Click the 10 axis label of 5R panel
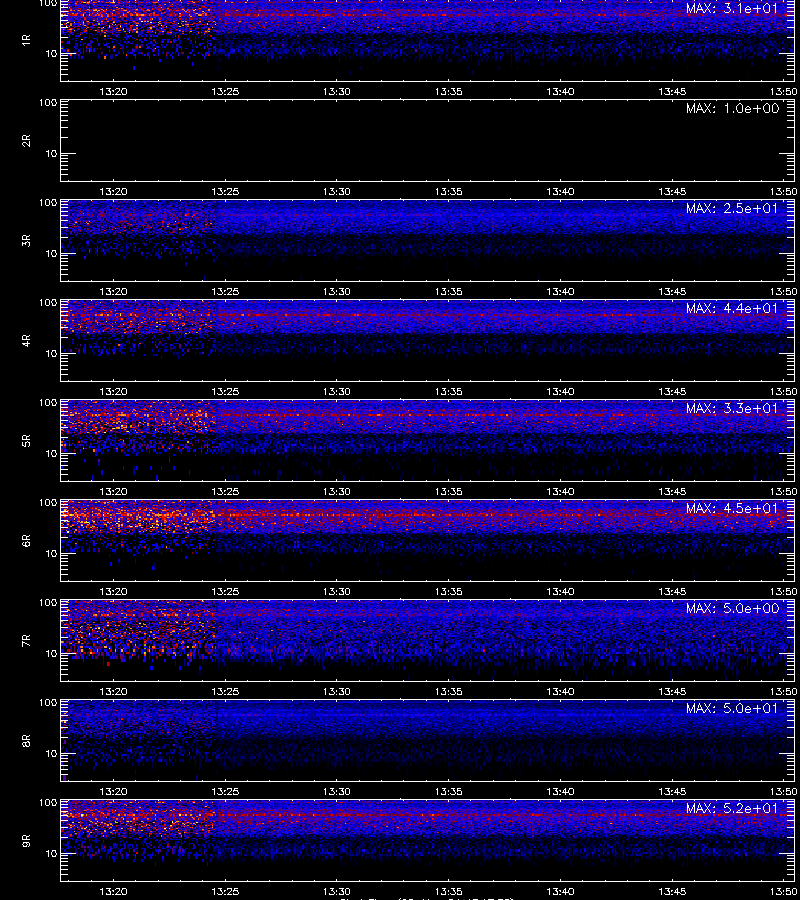 pyautogui.click(x=51, y=454)
